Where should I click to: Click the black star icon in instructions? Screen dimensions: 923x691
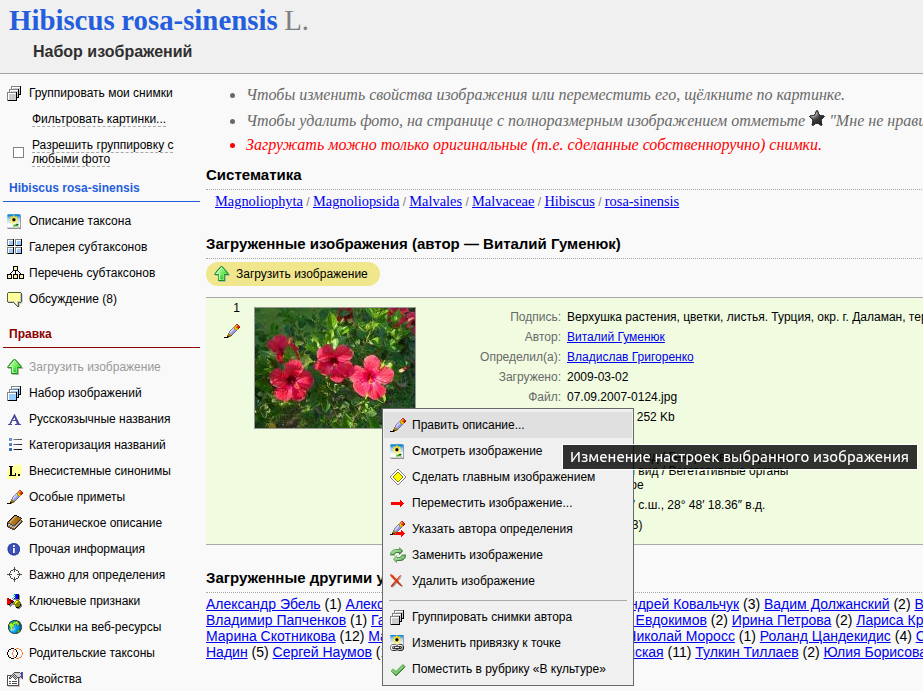pos(817,119)
